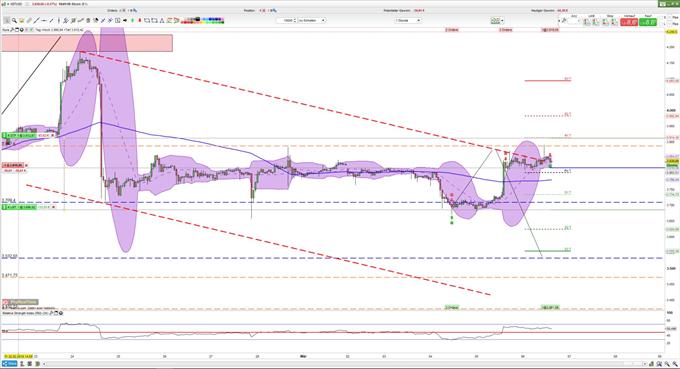This screenshot has width=680, height=369.
Task: Pick the black swatch in color palette
Action: click(198, 19)
